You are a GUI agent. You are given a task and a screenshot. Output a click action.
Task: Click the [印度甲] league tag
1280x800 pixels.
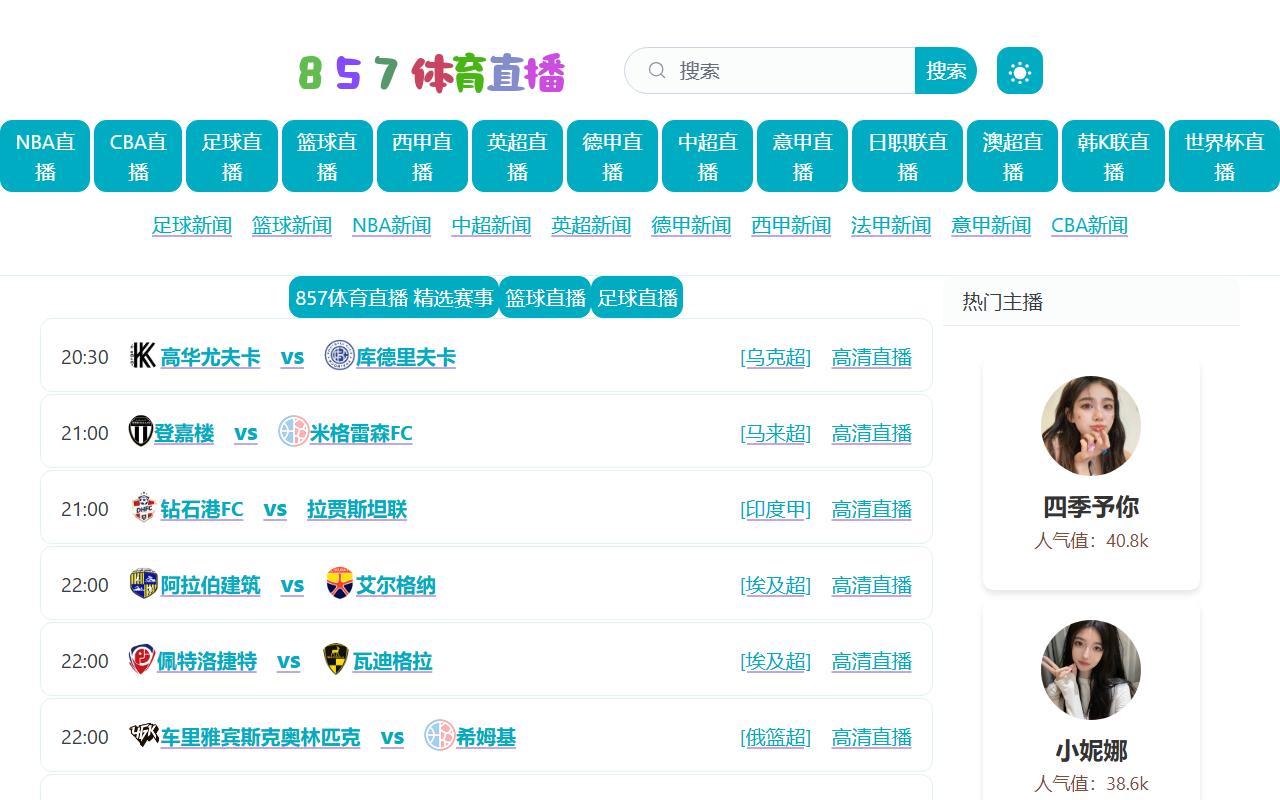[x=776, y=509]
